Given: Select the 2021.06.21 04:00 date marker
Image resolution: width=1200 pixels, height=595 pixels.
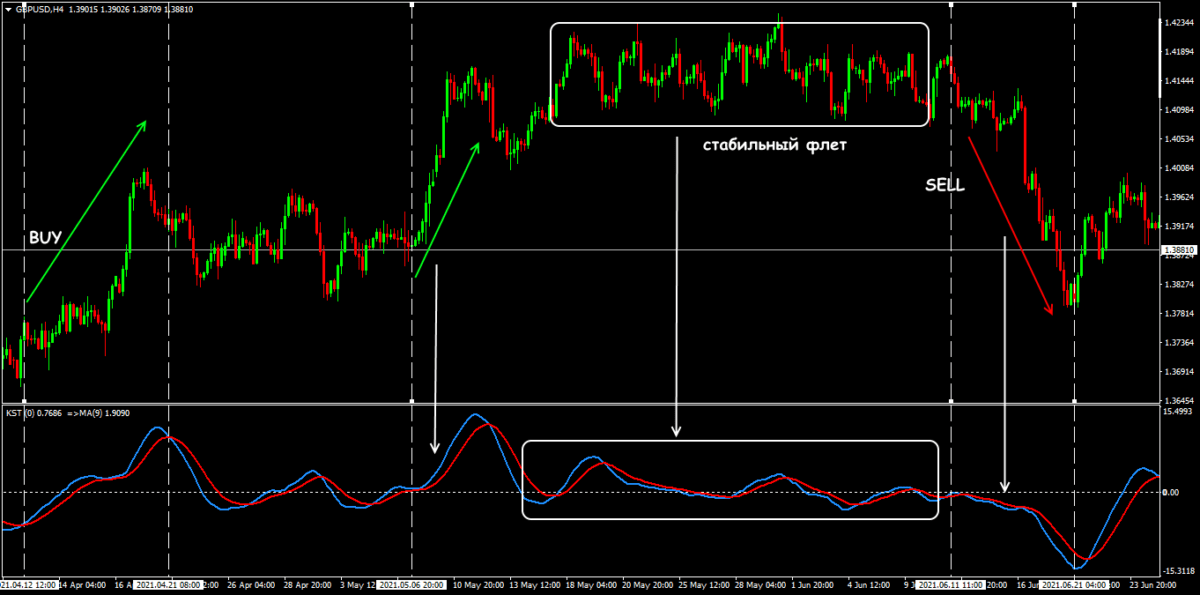Looking at the screenshot, I should 1075,585.
